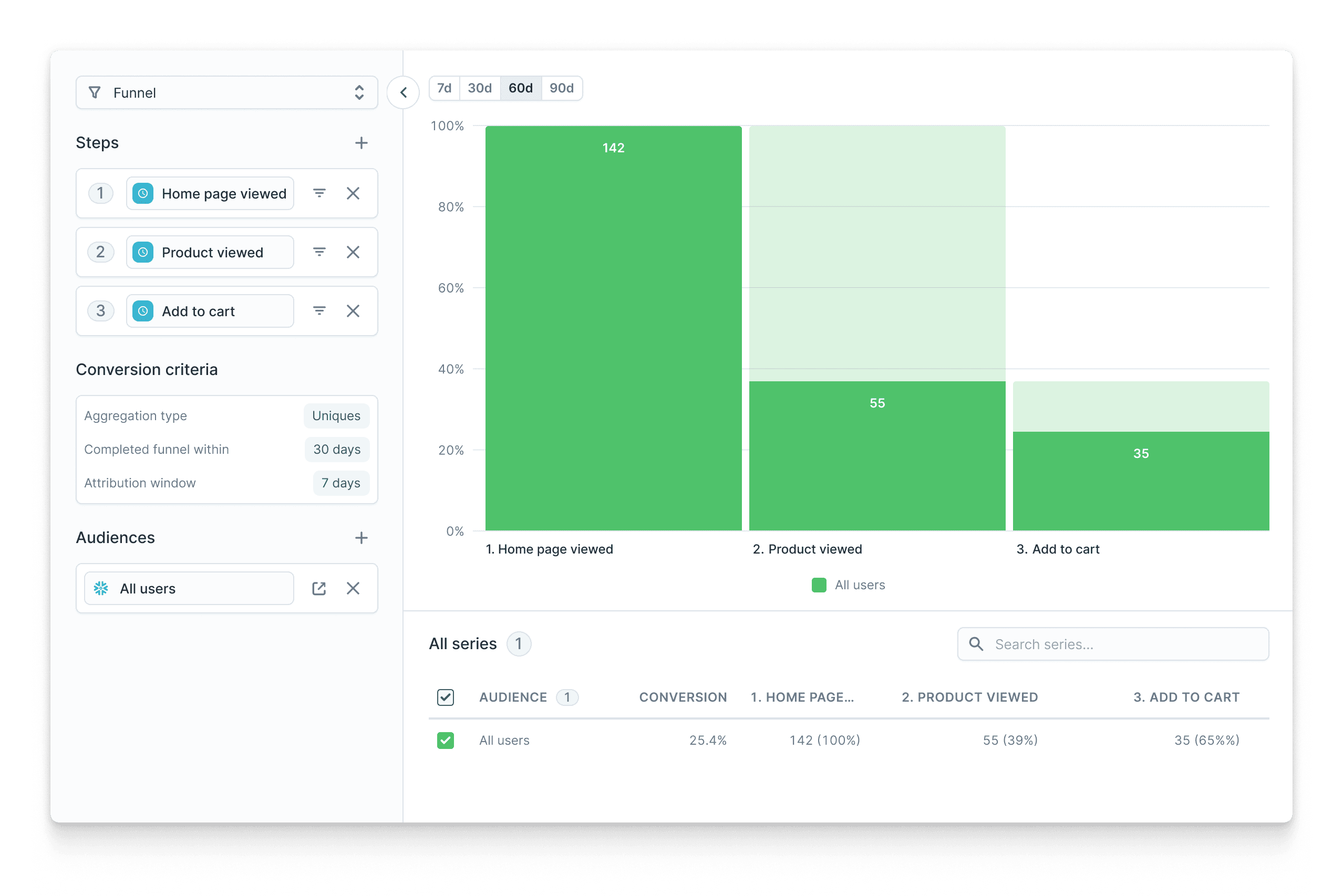Click the clock icon on Add to cart step
Image resolution: width=1343 pixels, height=896 pixels.
point(142,311)
